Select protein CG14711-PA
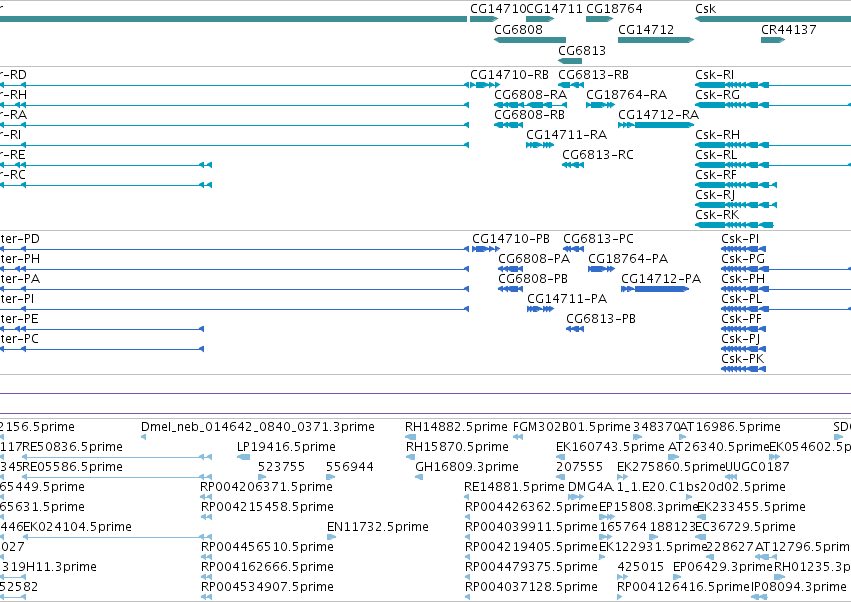The width and height of the screenshot is (851, 602). pyautogui.click(x=567, y=300)
